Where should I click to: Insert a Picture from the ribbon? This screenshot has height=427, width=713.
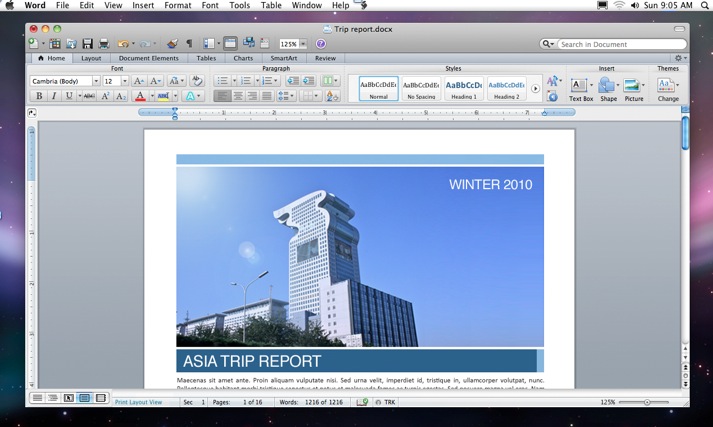pos(633,87)
